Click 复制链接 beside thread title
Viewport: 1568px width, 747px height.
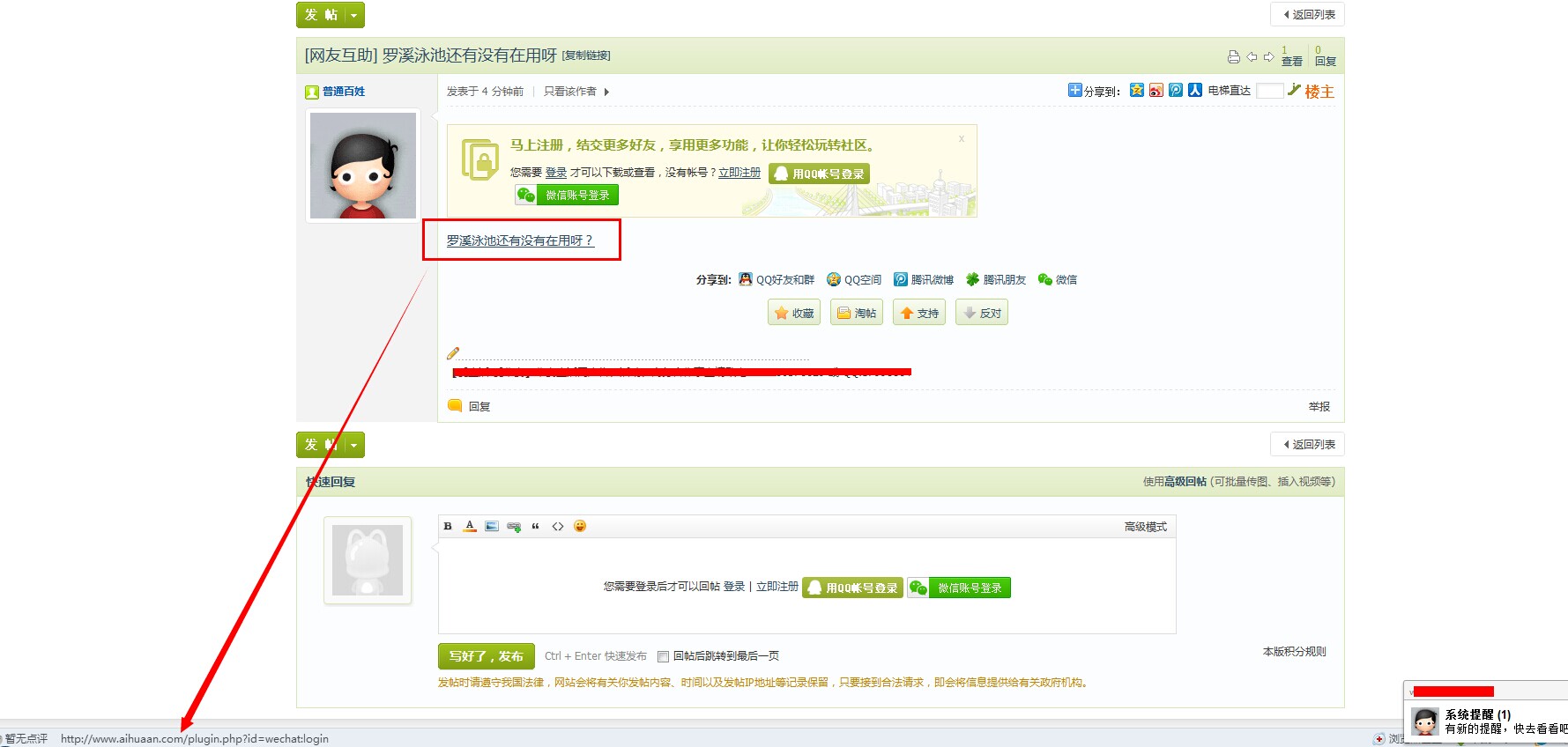(586, 55)
